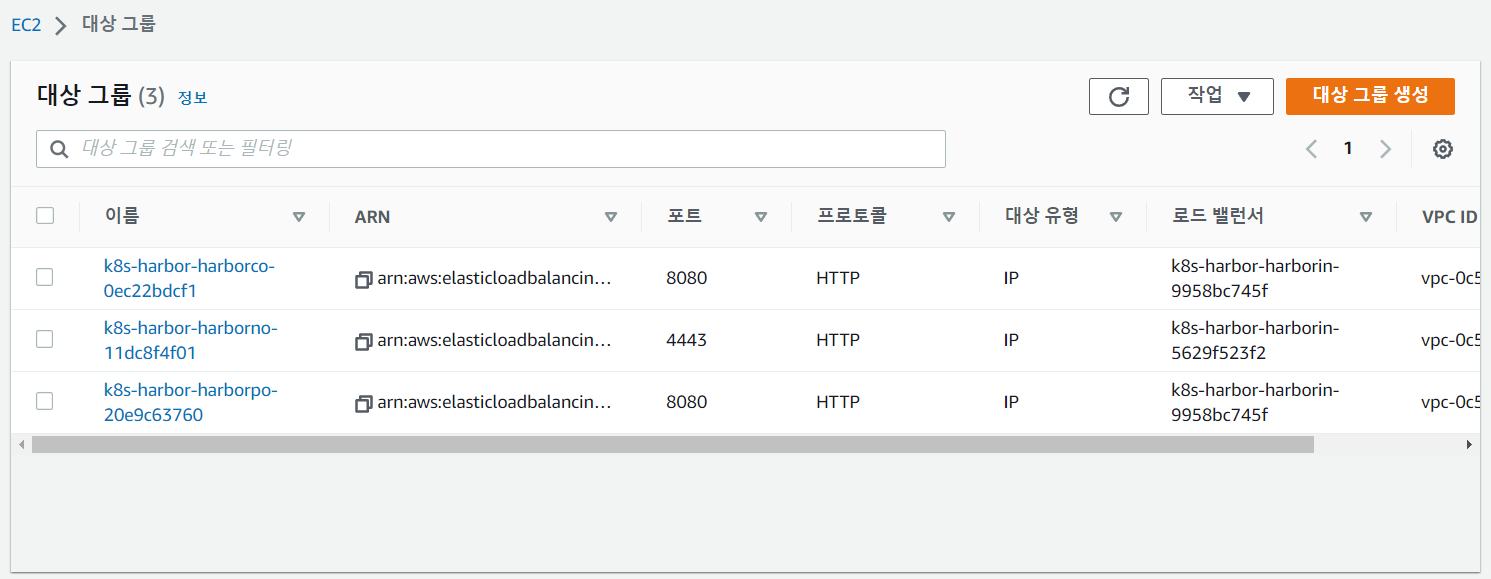Image resolution: width=1491 pixels, height=579 pixels.
Task: Click the search magnifier icon
Action: tap(60, 149)
